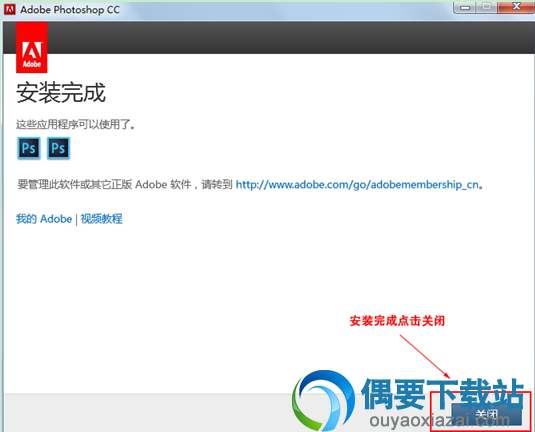
Task: Click the Adobe Photoshop CC window title text
Action: 70,10
